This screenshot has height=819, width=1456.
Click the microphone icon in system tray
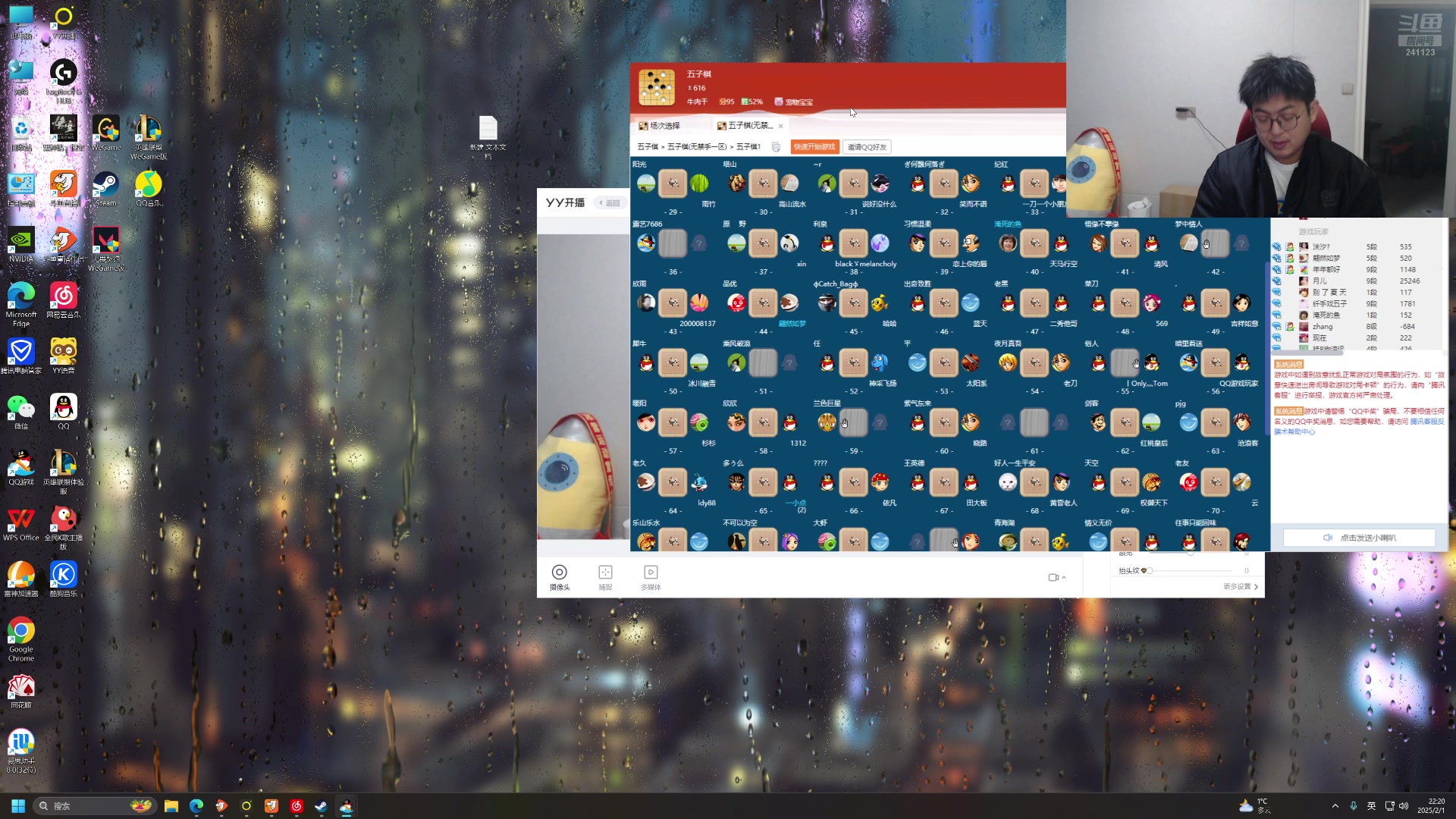[x=1354, y=806]
